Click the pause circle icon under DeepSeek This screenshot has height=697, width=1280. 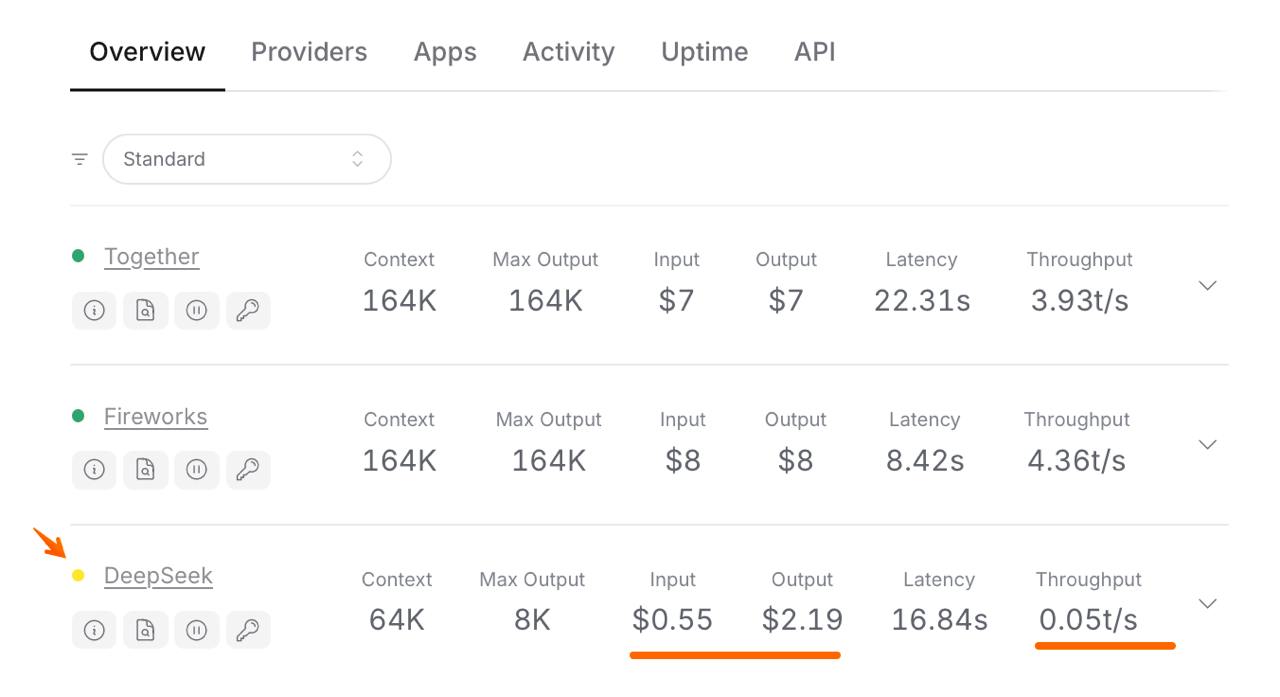click(x=196, y=630)
